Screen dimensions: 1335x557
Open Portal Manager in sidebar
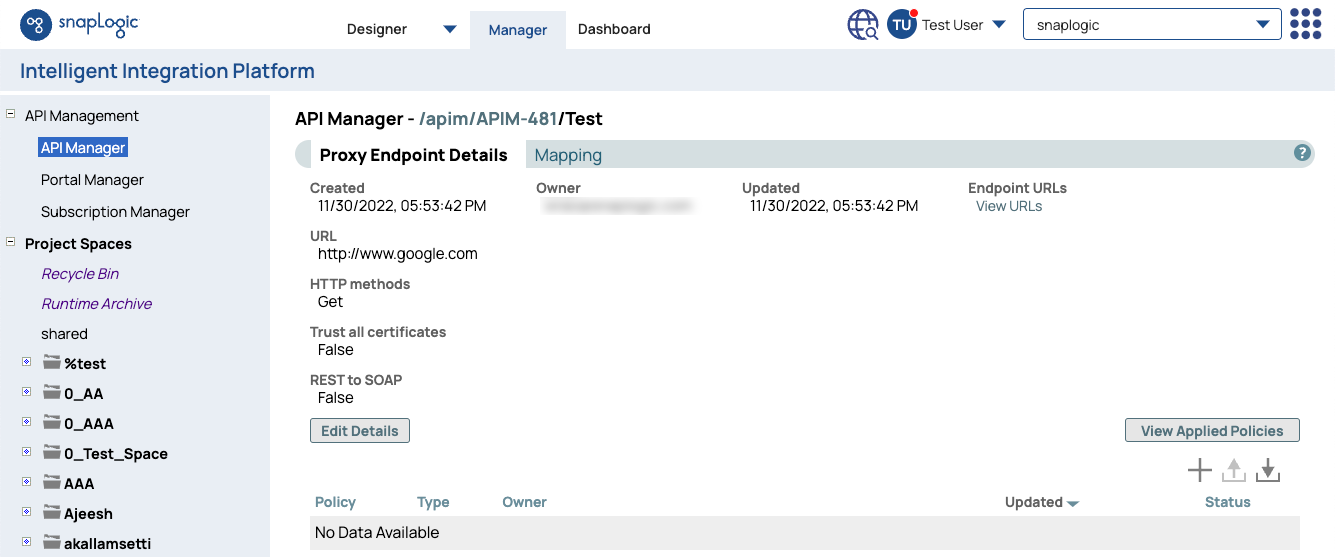pos(92,180)
